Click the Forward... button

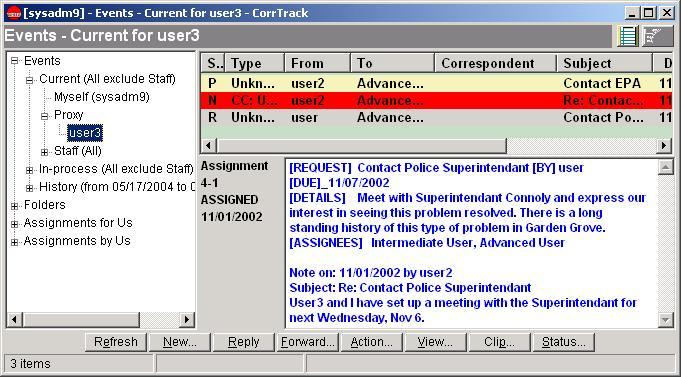point(308,342)
